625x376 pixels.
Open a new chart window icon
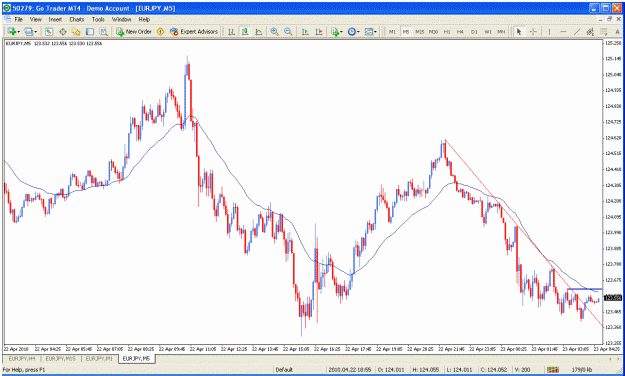[11, 31]
